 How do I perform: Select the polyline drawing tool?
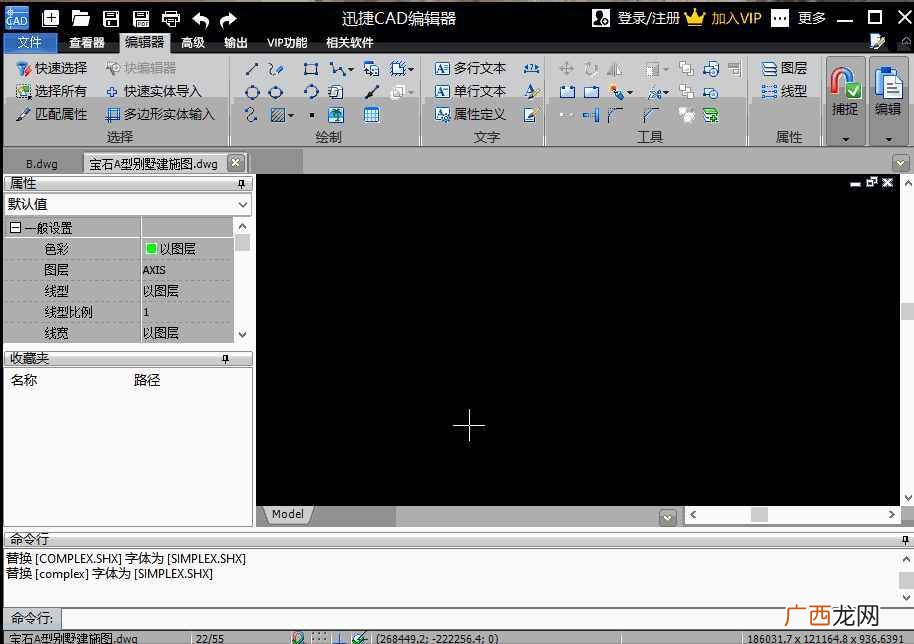pyautogui.click(x=337, y=69)
